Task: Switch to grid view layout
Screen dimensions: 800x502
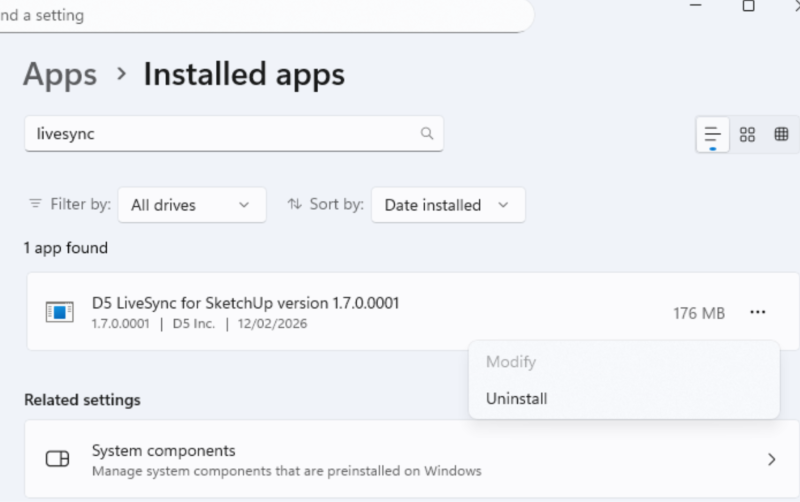Action: click(747, 134)
